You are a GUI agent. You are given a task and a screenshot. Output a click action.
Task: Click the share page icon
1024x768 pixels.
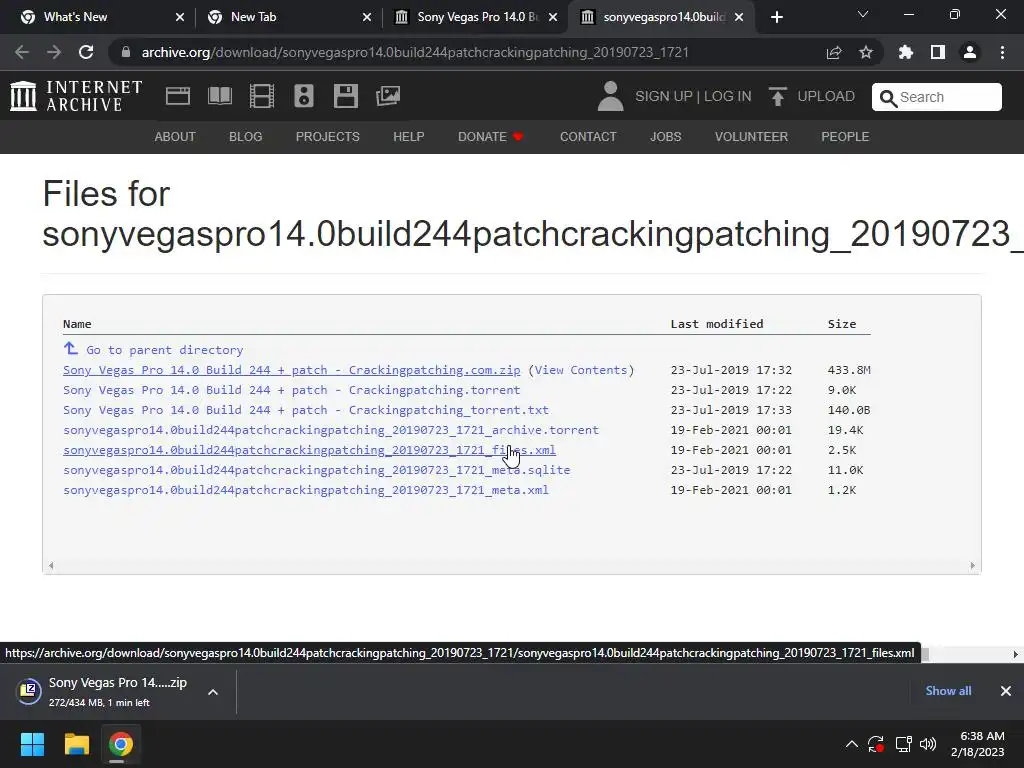834,52
